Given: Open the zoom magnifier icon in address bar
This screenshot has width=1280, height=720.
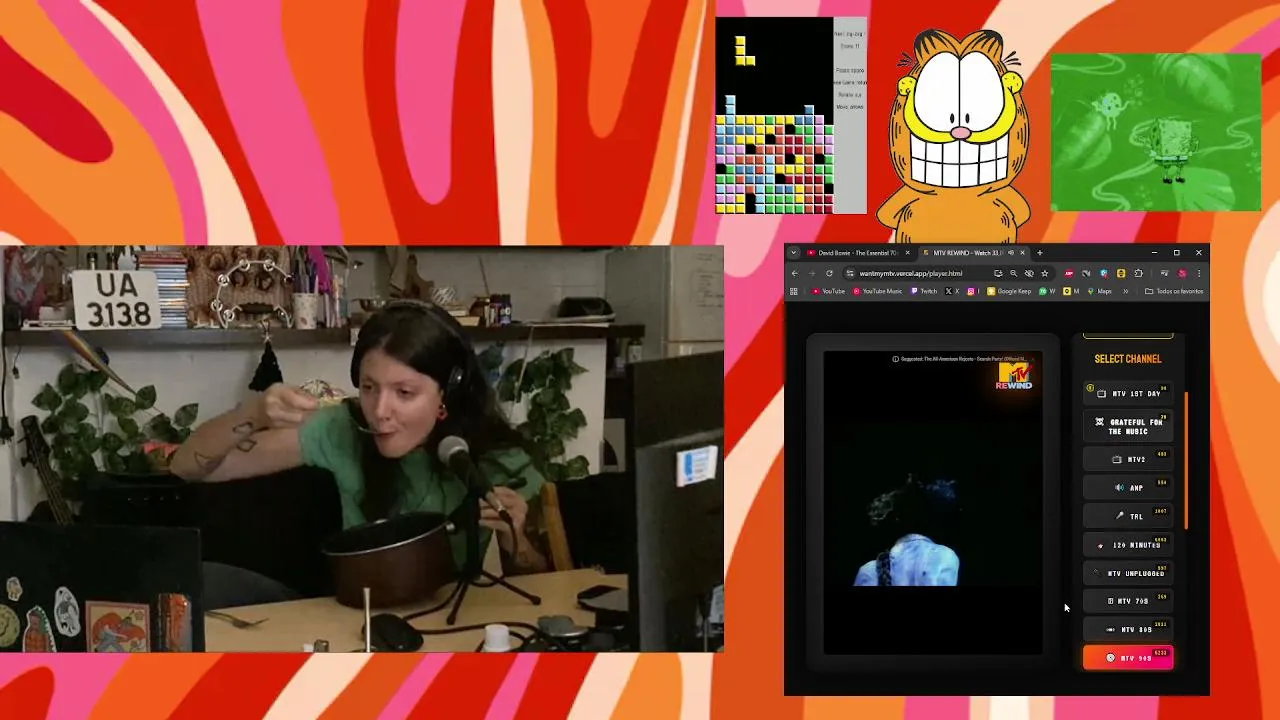Looking at the screenshot, I should (x=1014, y=273).
